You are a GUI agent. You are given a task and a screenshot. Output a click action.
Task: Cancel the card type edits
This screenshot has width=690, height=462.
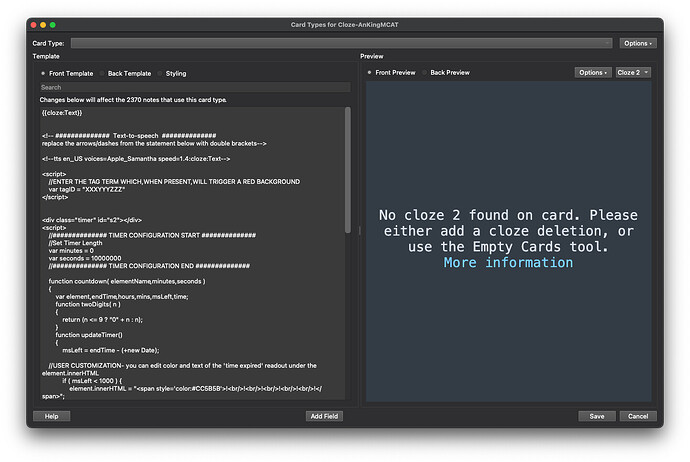pyautogui.click(x=634, y=416)
